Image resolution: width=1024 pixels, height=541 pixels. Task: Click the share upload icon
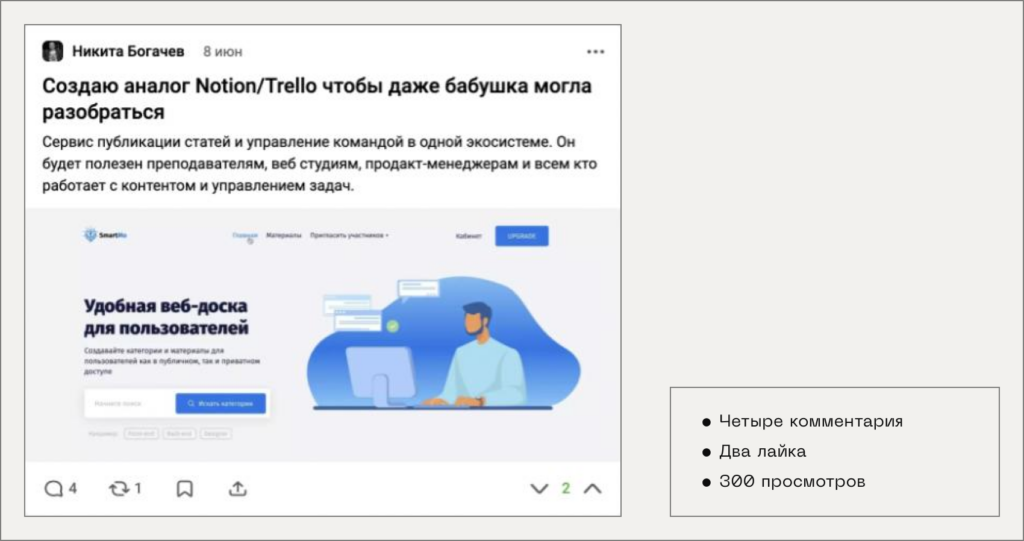[x=238, y=488]
